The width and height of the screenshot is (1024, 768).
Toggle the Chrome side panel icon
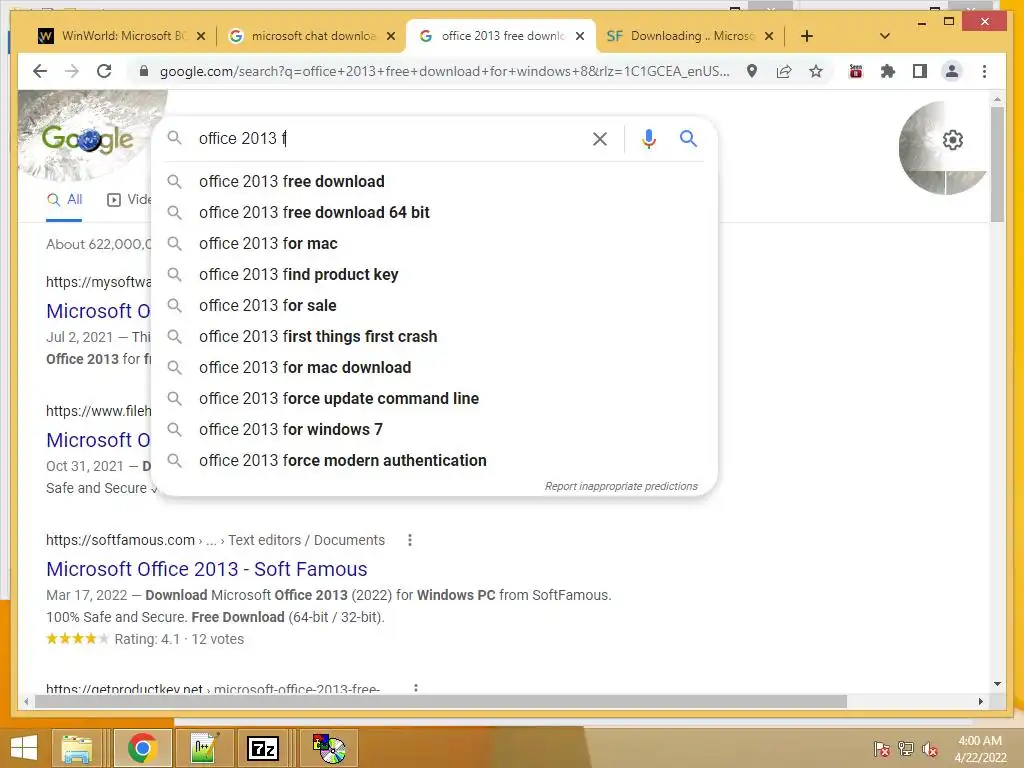coord(920,71)
